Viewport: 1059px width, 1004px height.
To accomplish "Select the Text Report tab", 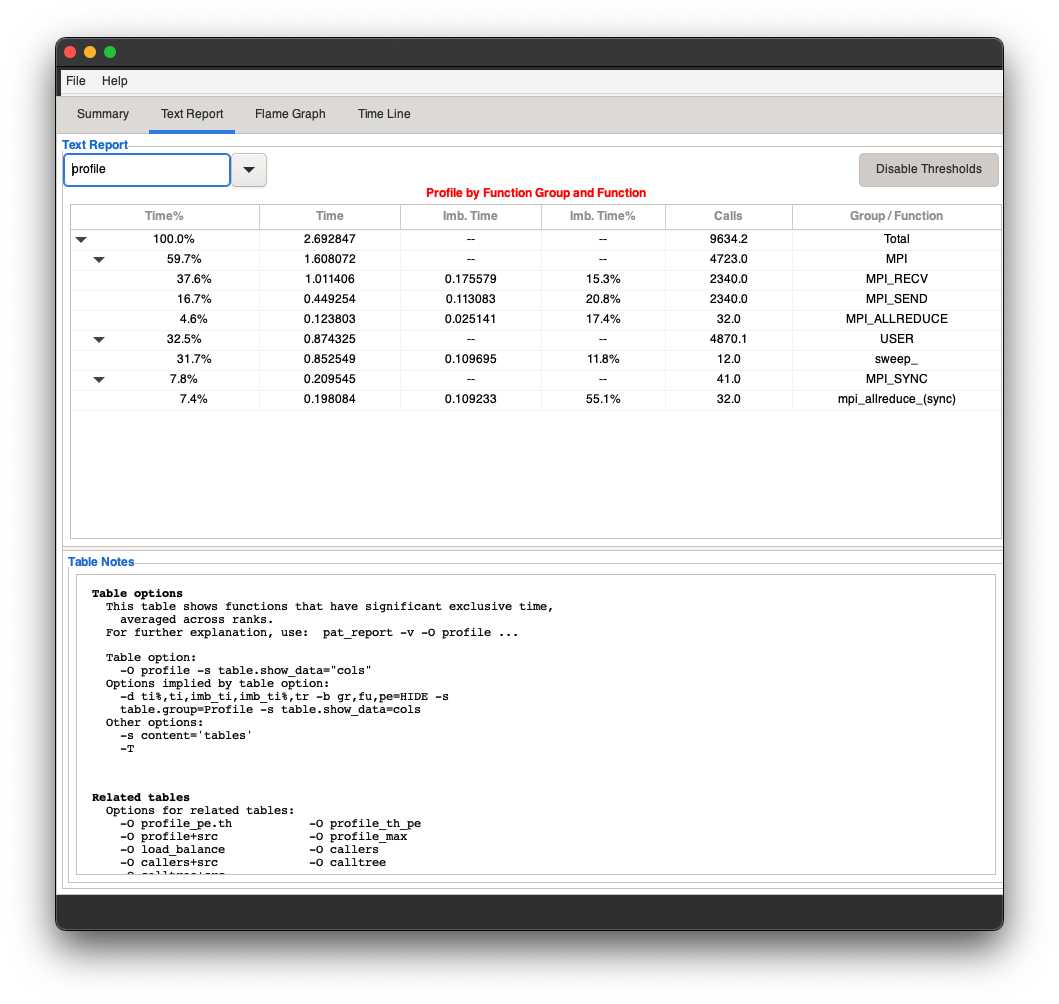I will click(x=191, y=114).
